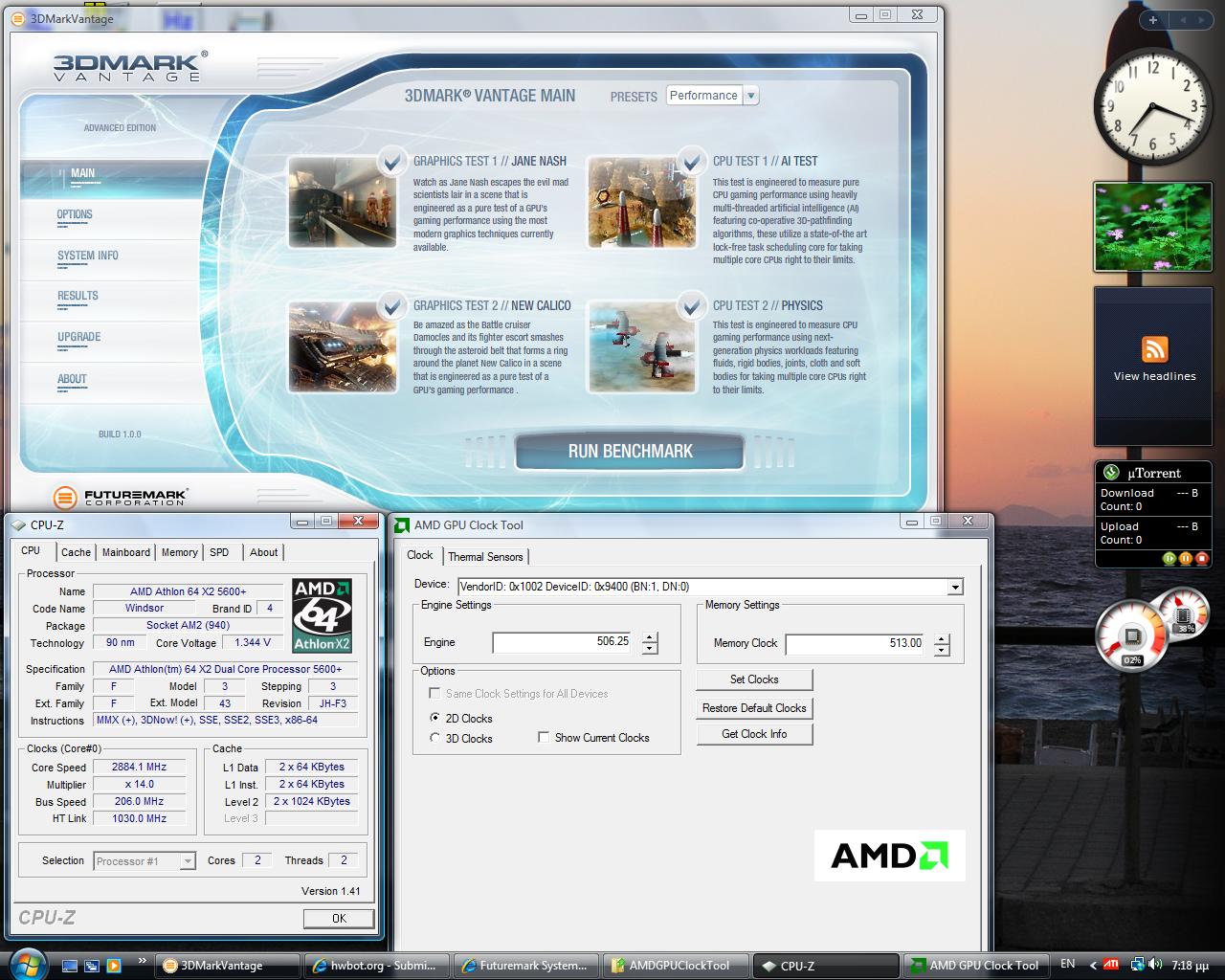Open UPGRADE in 3DMark sidebar
1225x980 pixels.
pos(78,337)
